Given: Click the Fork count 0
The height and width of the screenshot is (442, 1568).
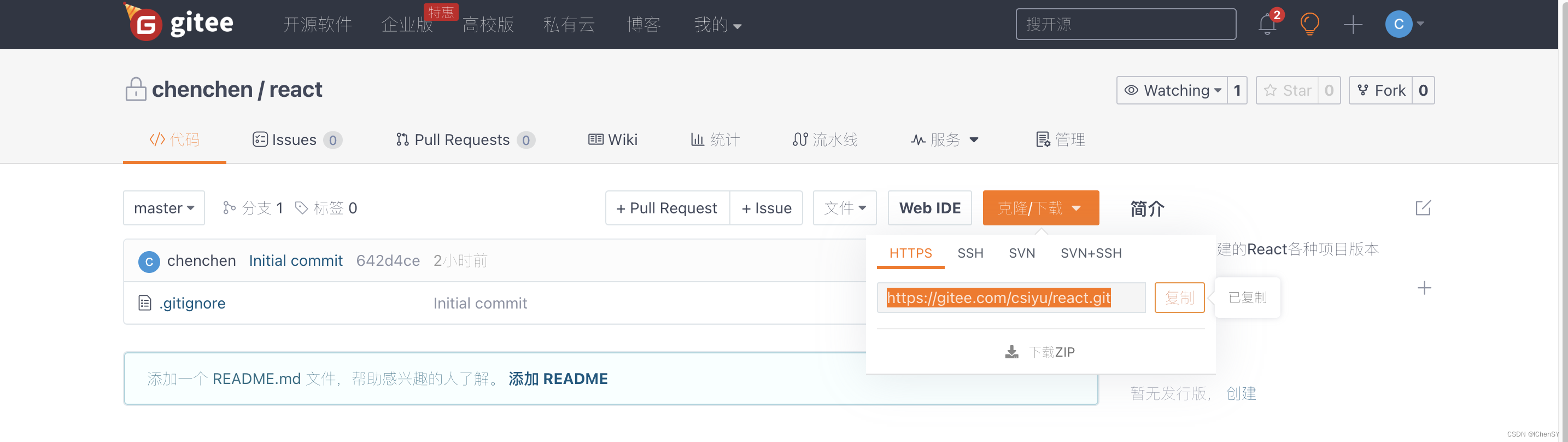Looking at the screenshot, I should click(1423, 90).
